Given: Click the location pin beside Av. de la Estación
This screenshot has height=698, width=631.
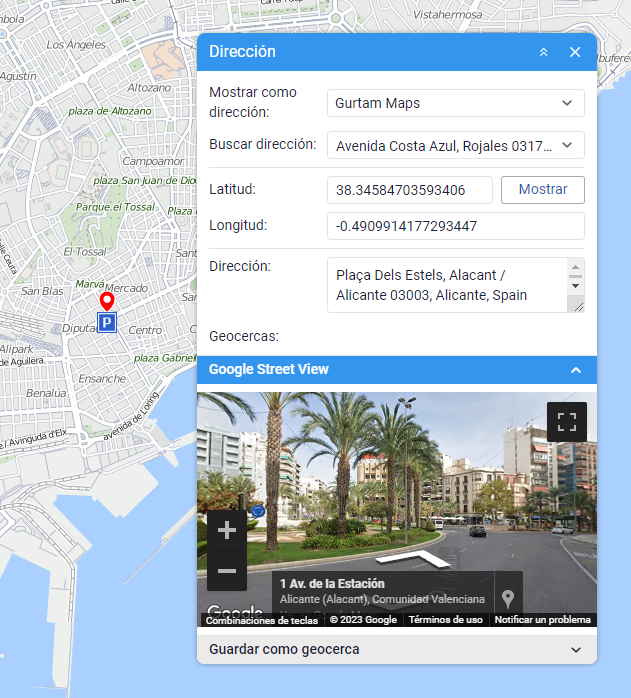Looking at the screenshot, I should click(508, 598).
